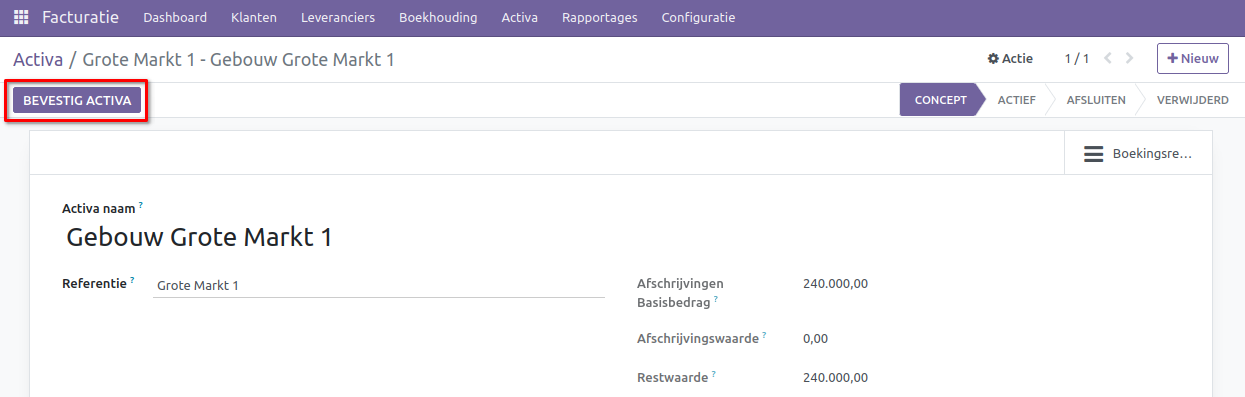Select the Actief status stage

pos(1016,100)
